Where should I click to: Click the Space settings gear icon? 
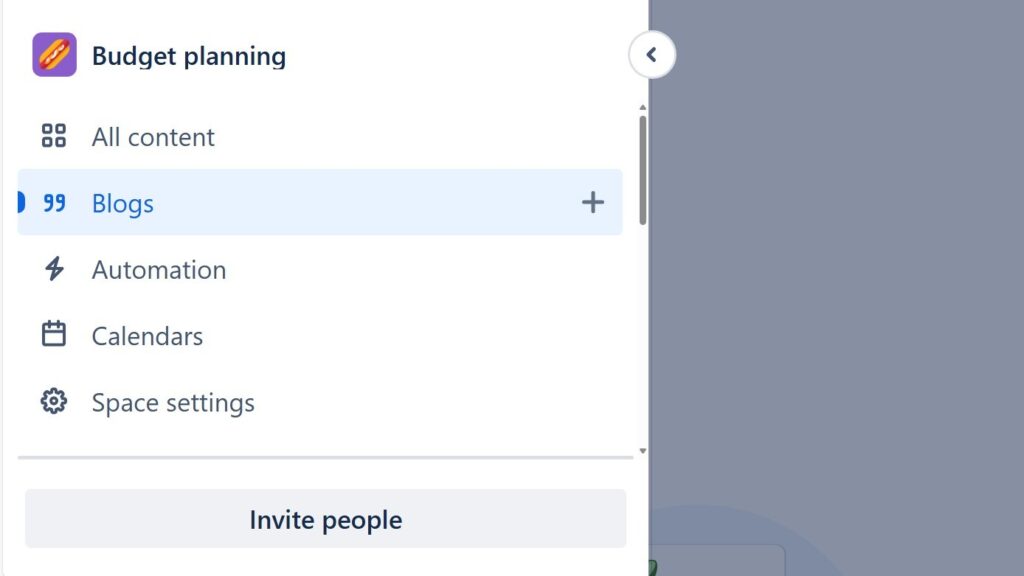pos(54,402)
